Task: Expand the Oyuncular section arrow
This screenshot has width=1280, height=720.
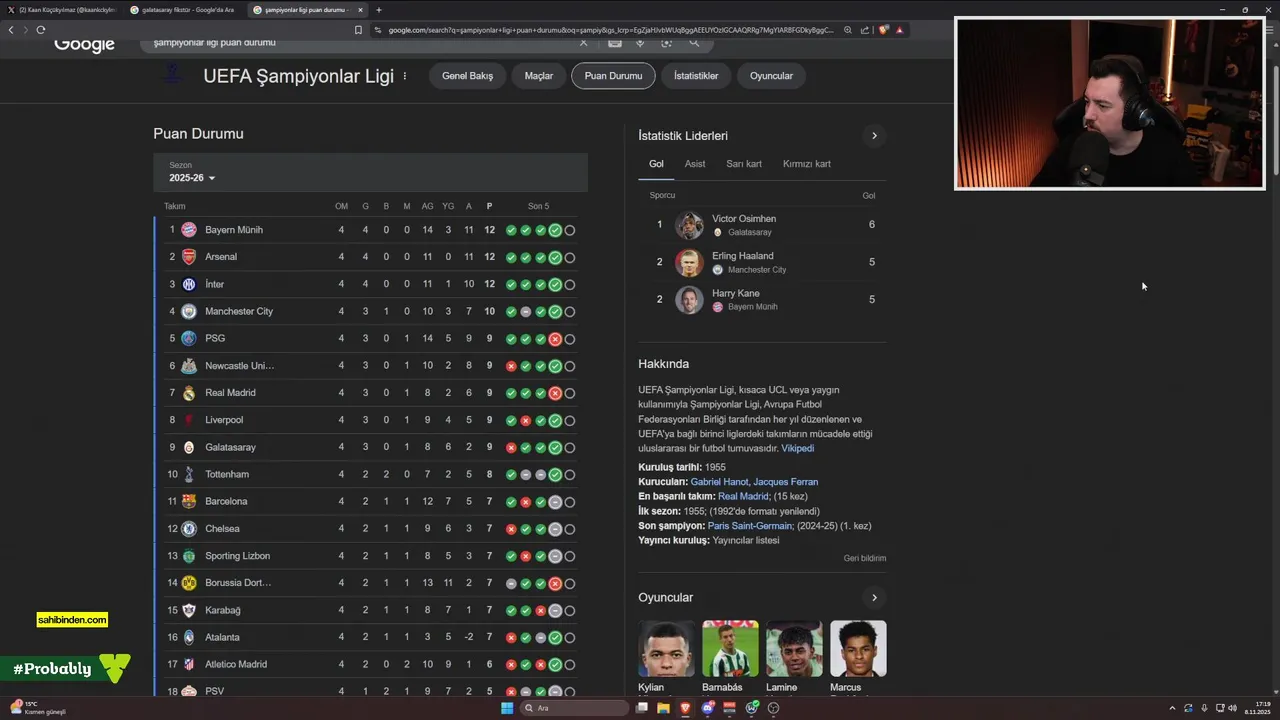Action: (874, 598)
